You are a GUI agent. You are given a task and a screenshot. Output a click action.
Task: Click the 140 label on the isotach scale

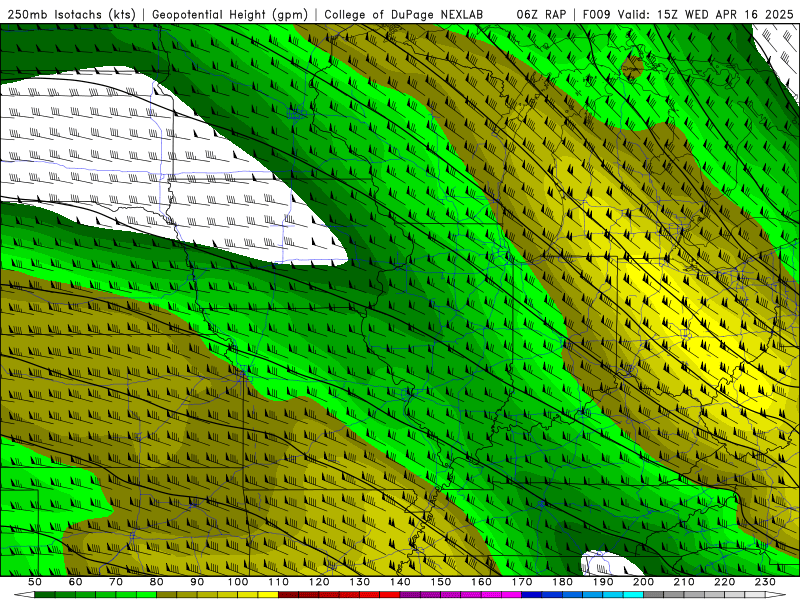click(400, 582)
